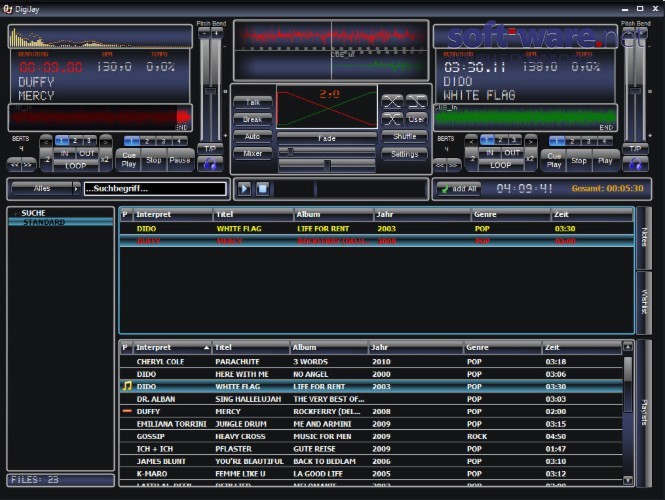Select the sharp-cut crossfade curve icon
This screenshot has width=665, height=500.
point(416,102)
